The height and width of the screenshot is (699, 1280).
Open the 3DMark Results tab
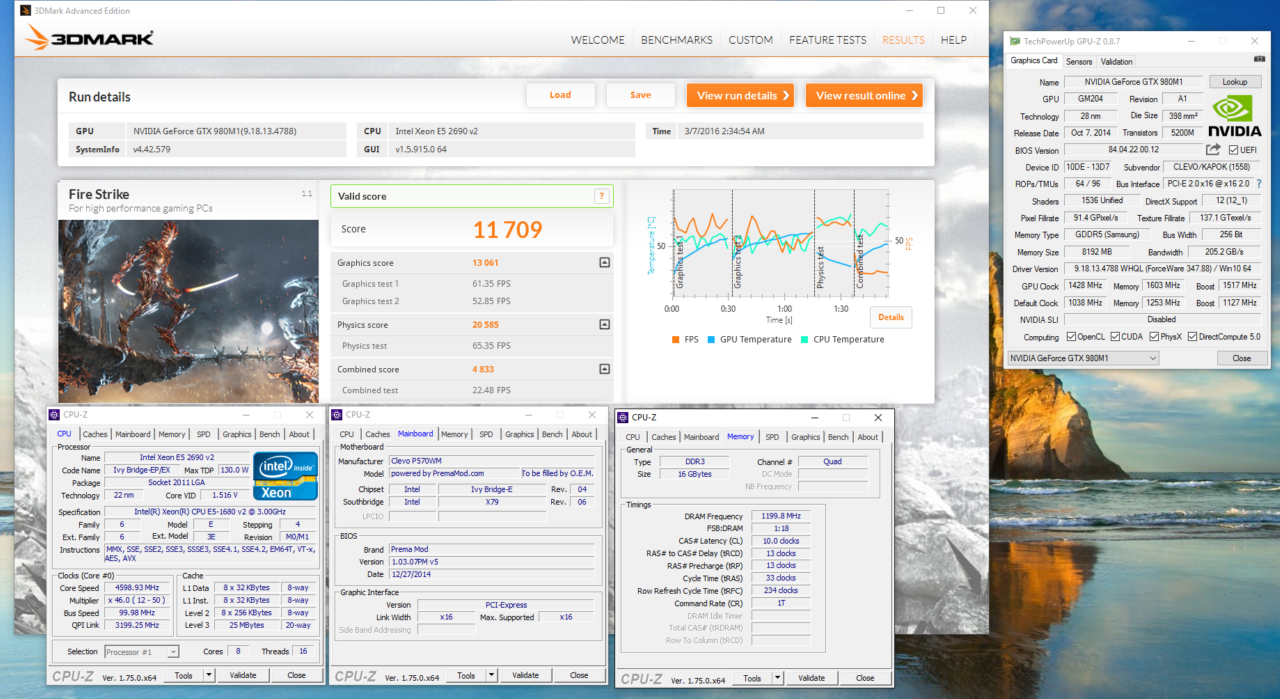[903, 40]
